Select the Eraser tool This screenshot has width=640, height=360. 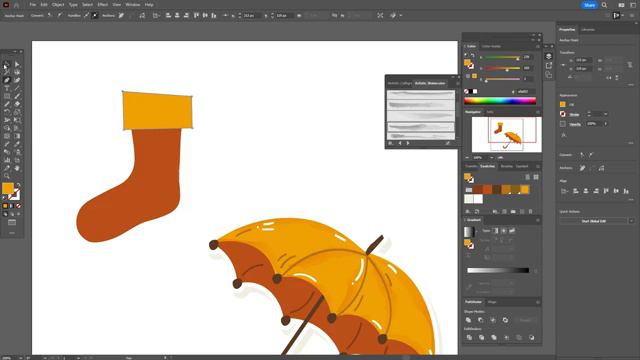click(x=17, y=104)
